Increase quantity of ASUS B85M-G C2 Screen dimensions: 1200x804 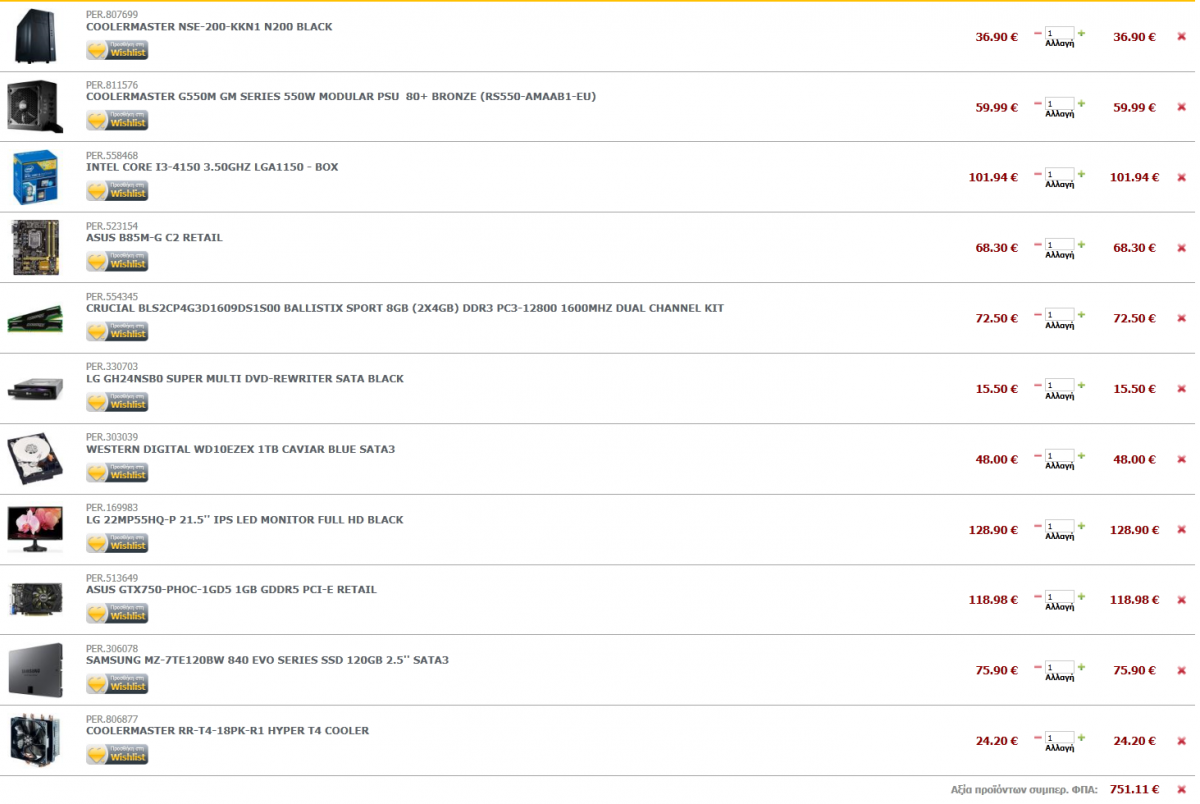coord(1081,244)
